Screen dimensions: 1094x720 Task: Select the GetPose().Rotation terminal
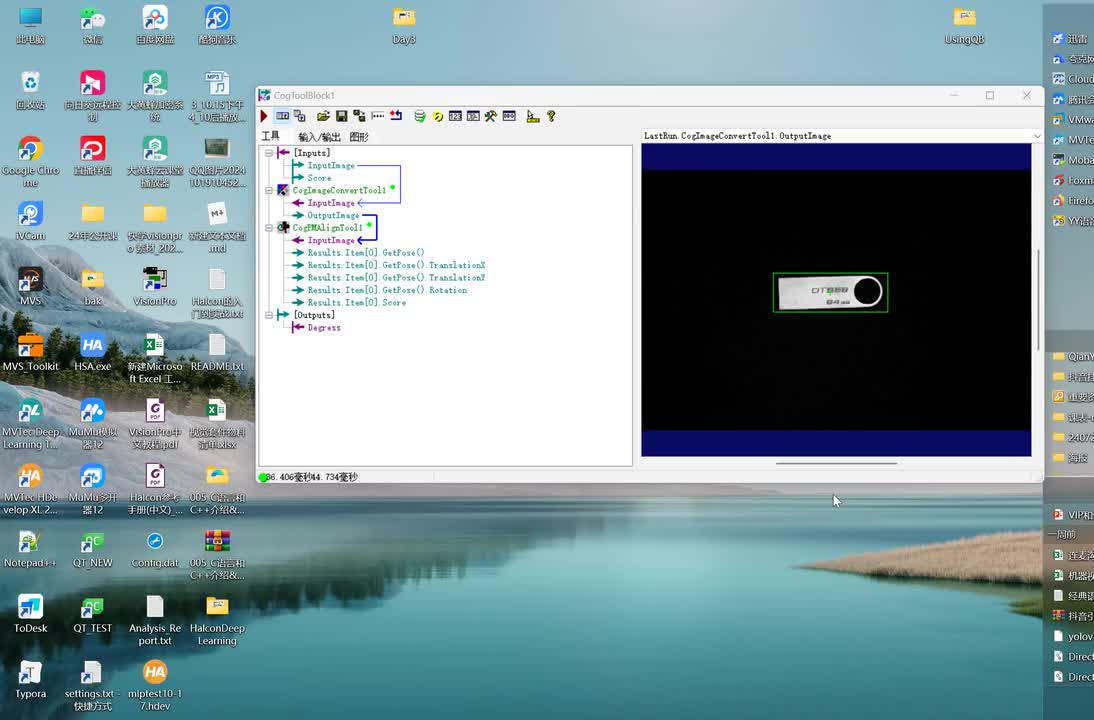pos(387,290)
